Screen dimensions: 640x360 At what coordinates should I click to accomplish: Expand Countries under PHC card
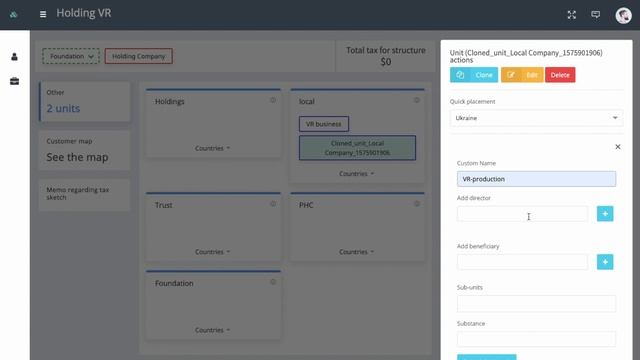pos(356,252)
